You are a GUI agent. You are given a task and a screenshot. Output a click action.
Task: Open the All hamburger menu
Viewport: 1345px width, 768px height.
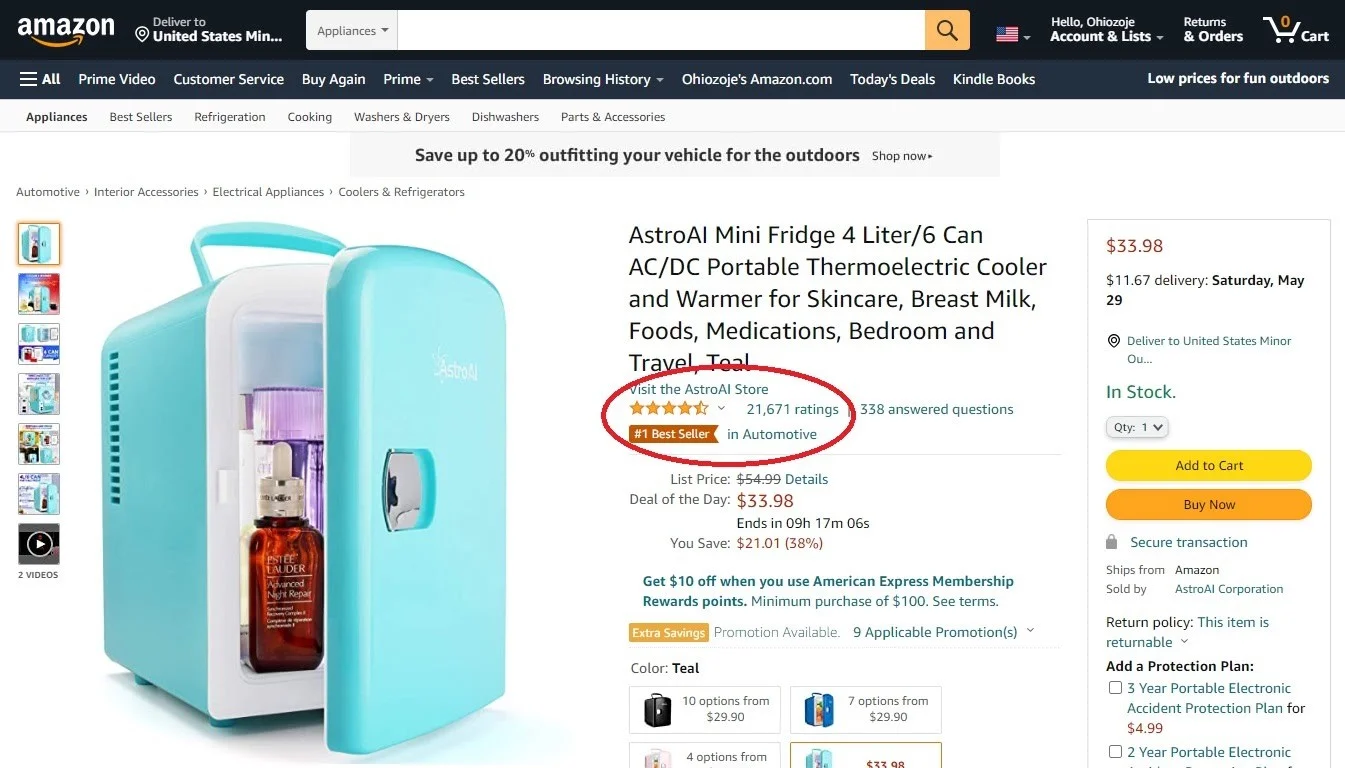[x=40, y=79]
